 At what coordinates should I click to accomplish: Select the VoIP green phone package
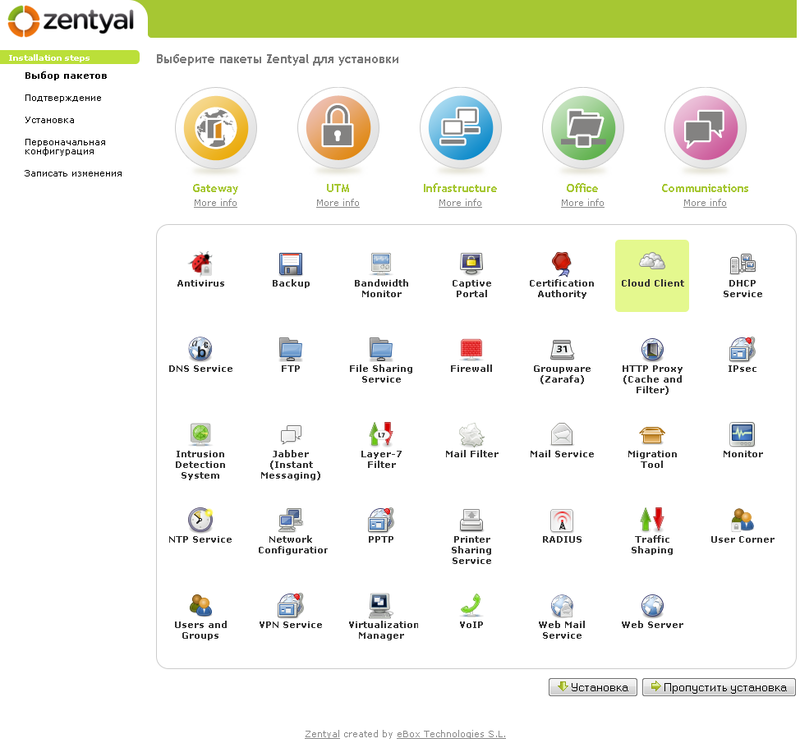(471, 612)
